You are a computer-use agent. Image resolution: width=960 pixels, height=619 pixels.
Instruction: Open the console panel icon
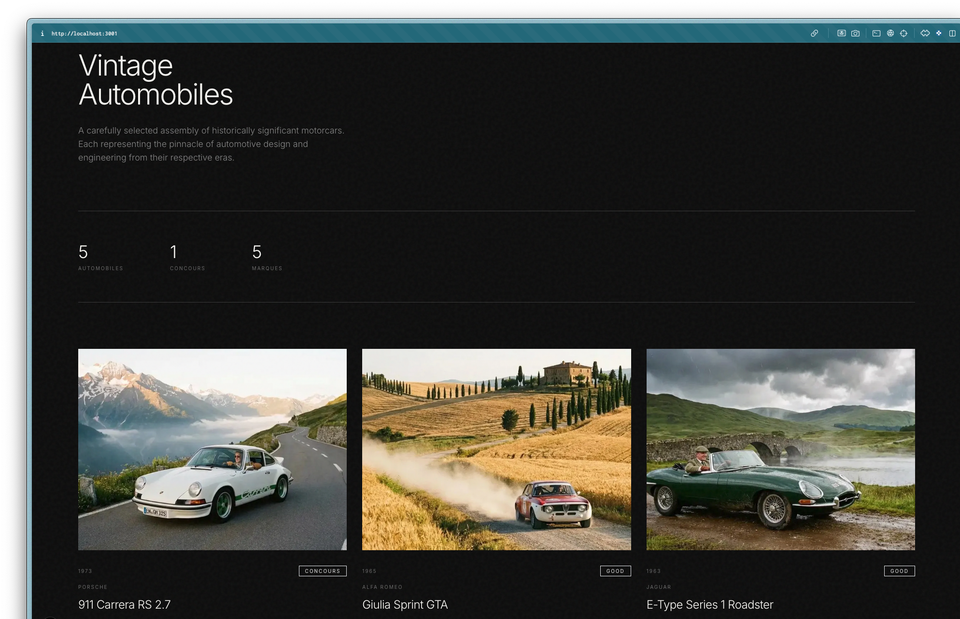tap(875, 33)
